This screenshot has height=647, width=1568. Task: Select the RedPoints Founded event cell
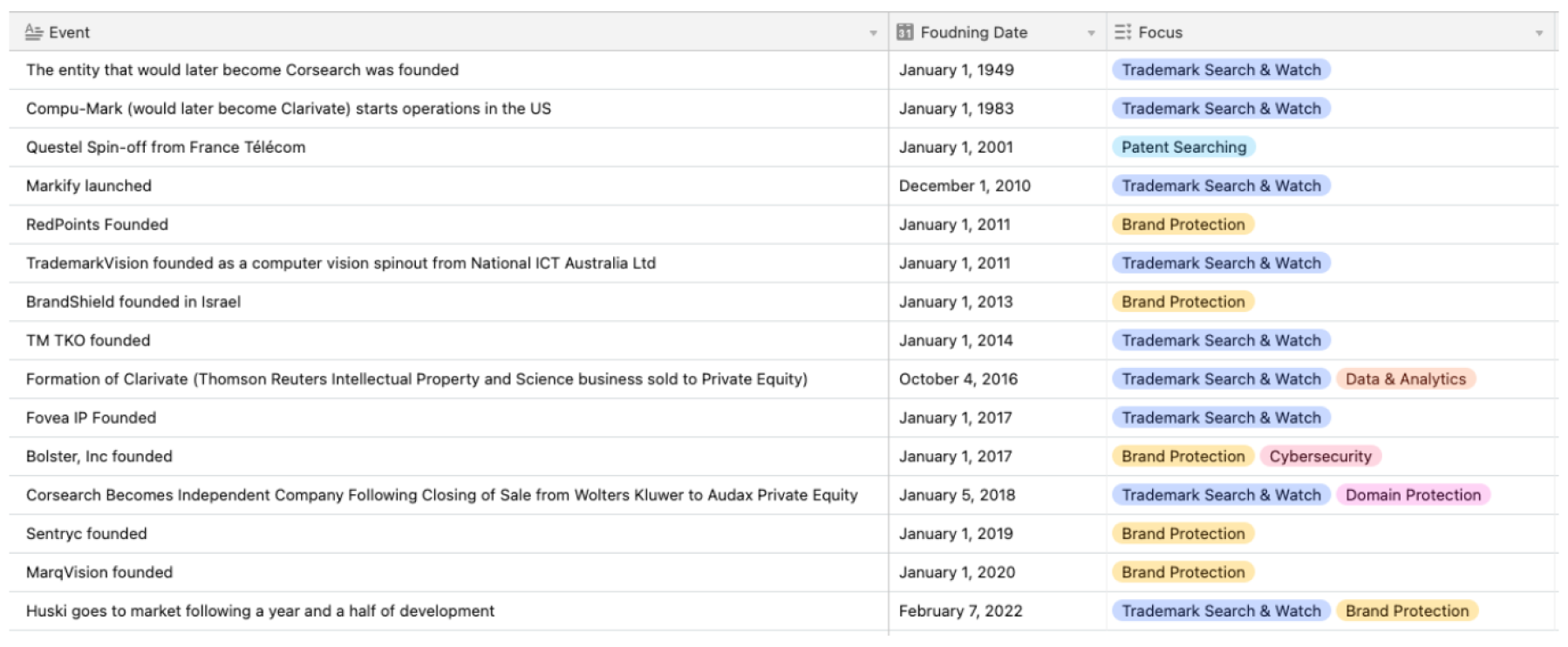pyautogui.click(x=97, y=224)
